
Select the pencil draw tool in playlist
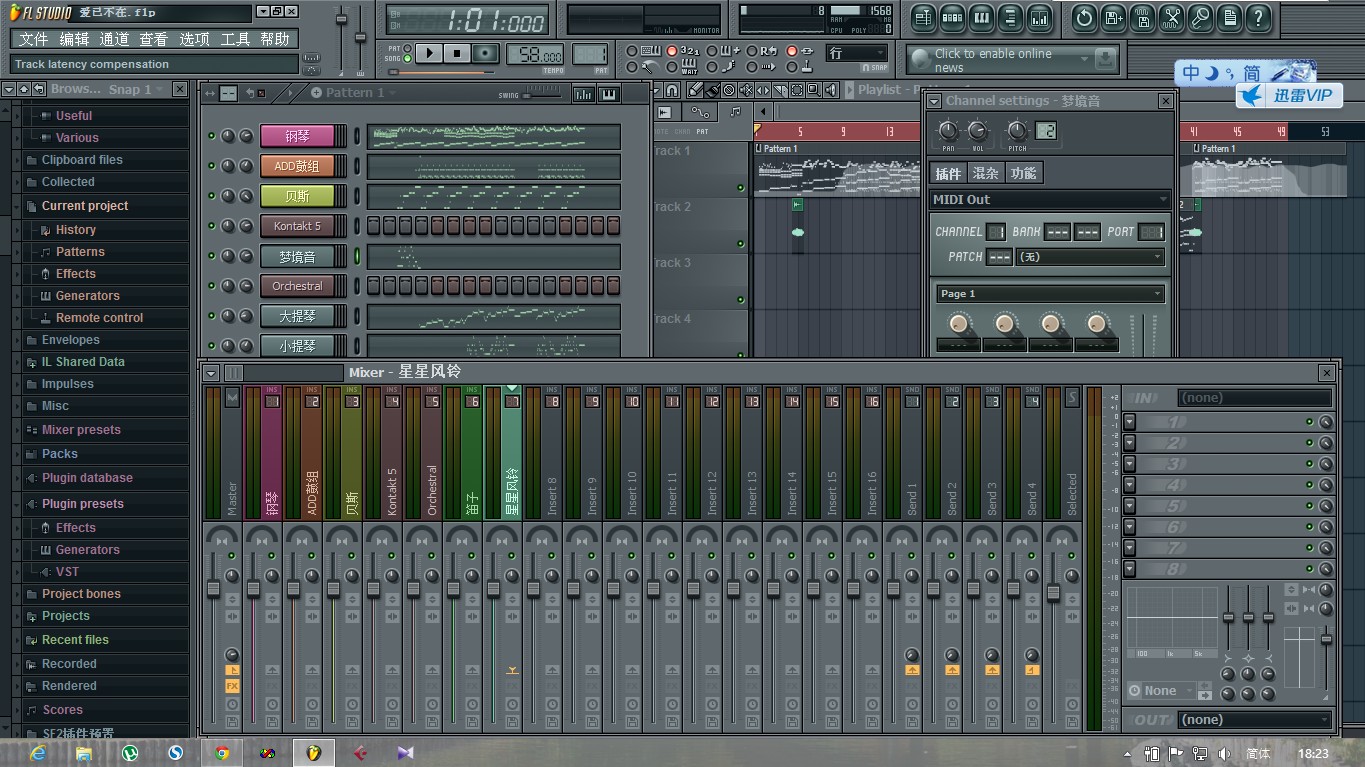(696, 90)
